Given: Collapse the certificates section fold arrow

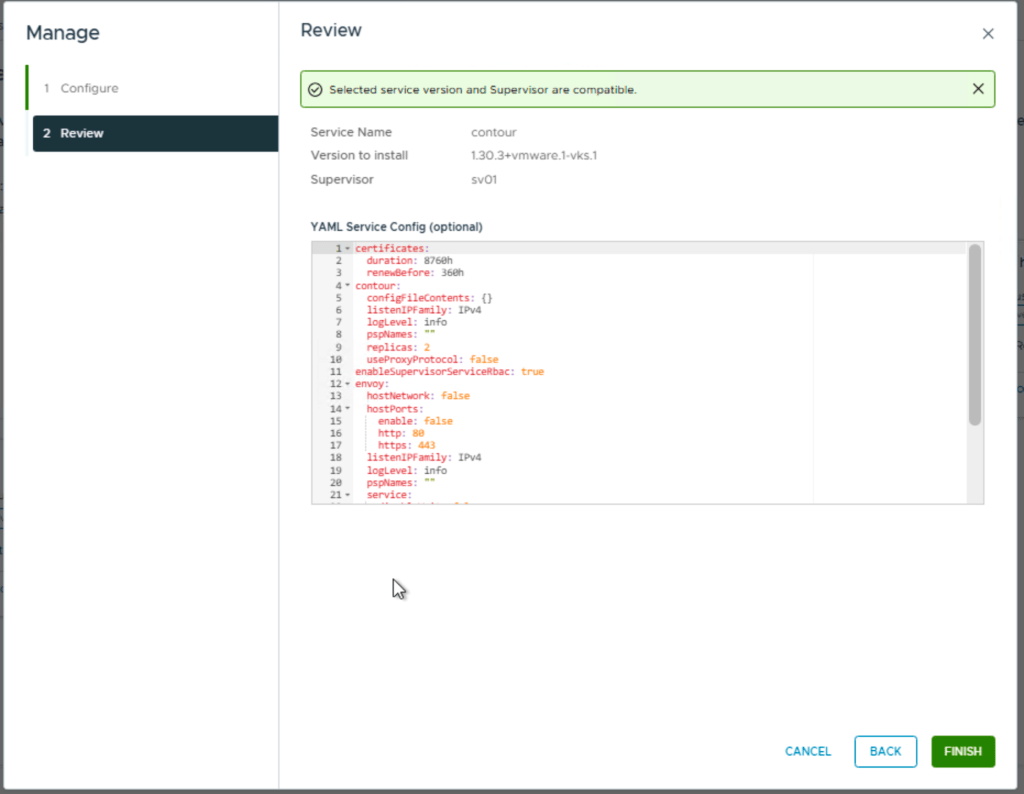Looking at the screenshot, I should click(347, 249).
